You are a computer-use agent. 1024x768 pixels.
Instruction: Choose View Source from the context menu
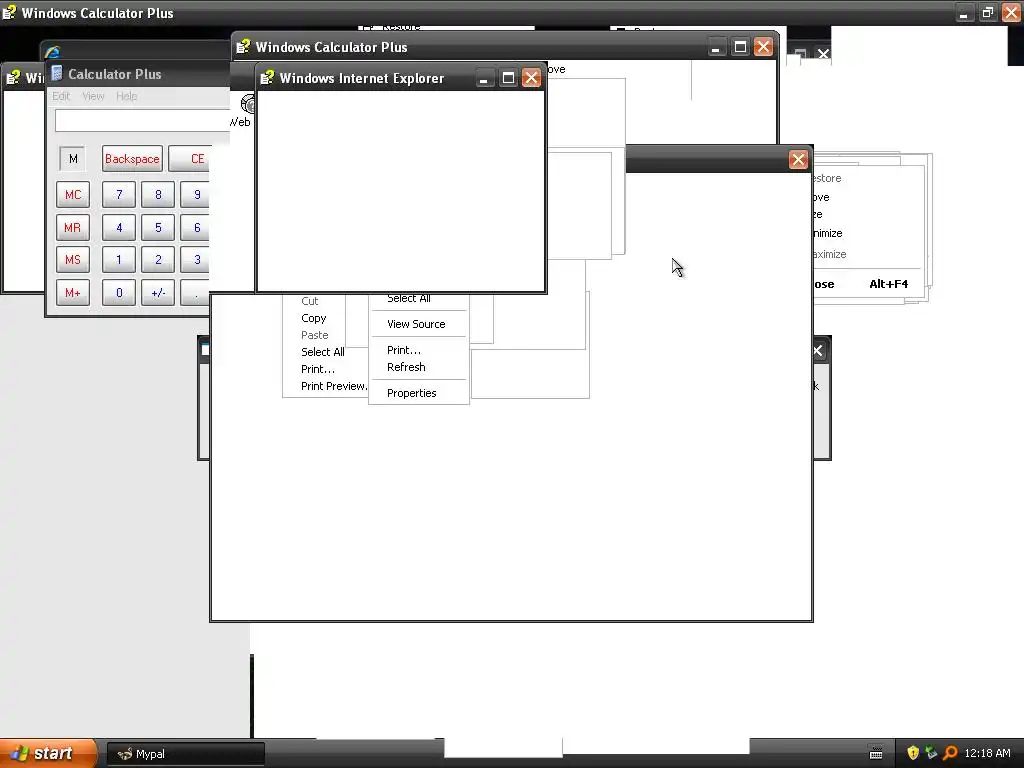pyautogui.click(x=416, y=324)
